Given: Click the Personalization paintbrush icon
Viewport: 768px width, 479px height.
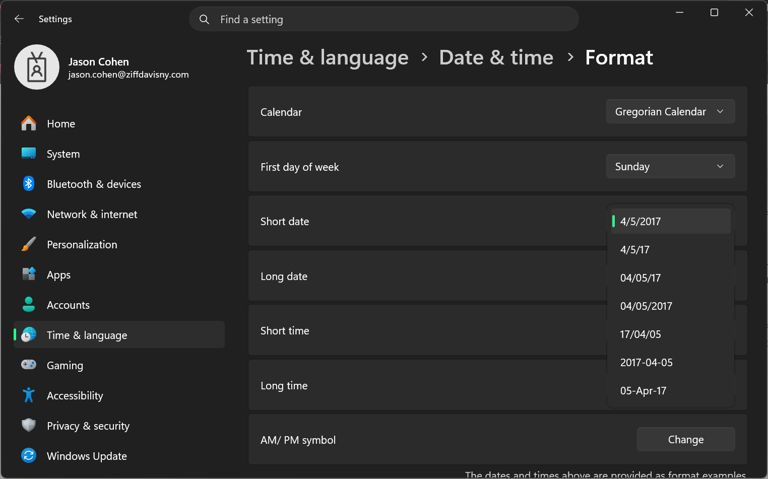Looking at the screenshot, I should pos(28,244).
